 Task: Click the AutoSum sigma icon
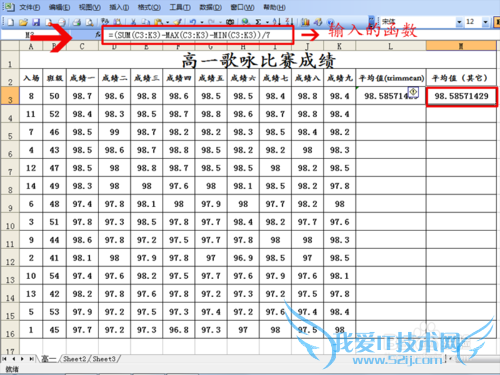click(258, 22)
